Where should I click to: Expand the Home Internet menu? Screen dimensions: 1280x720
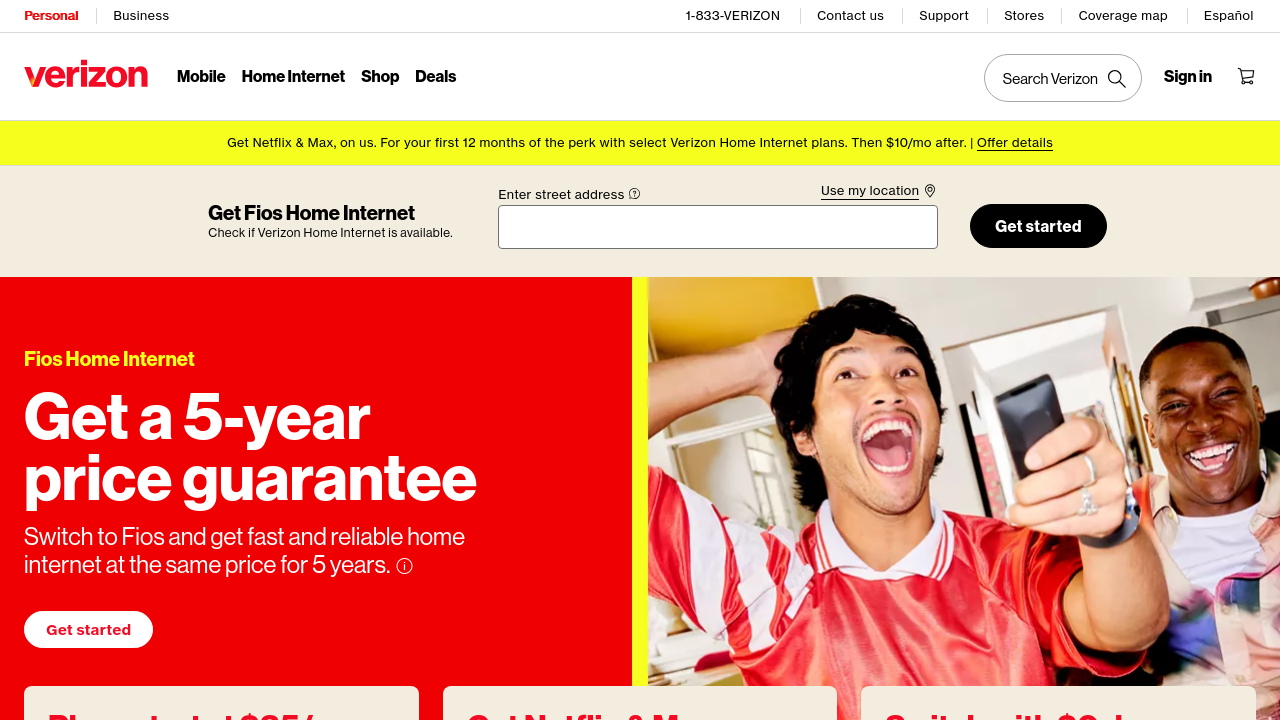click(293, 76)
